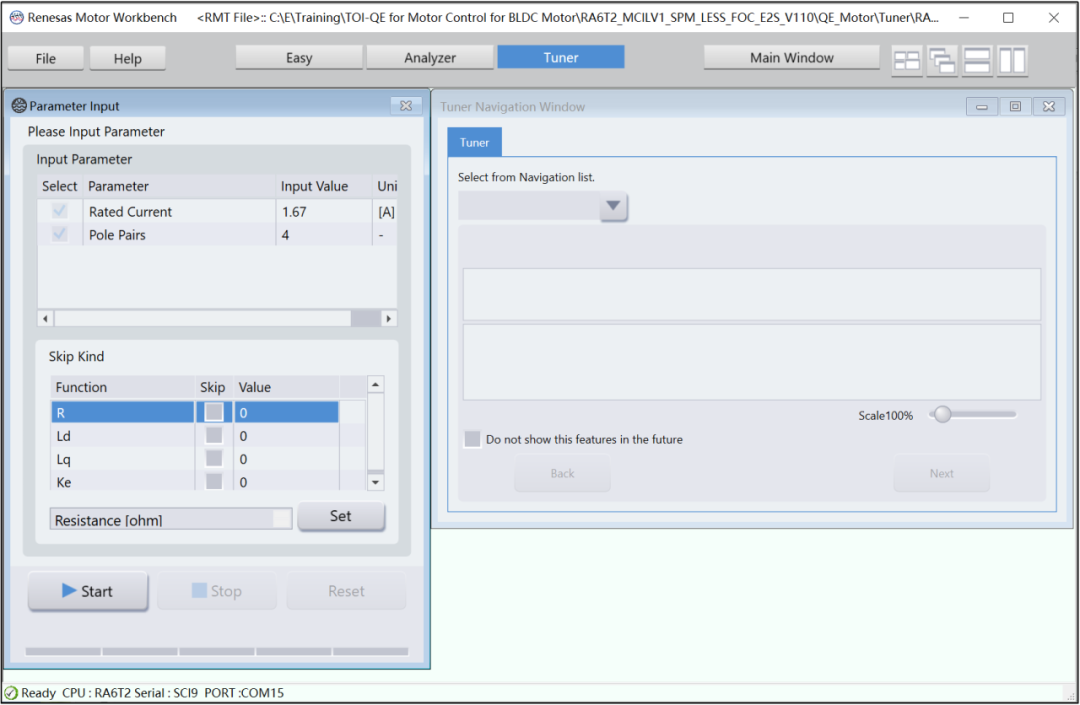
Task: Select the Tuner tab in Navigation Window
Action: pos(475,143)
